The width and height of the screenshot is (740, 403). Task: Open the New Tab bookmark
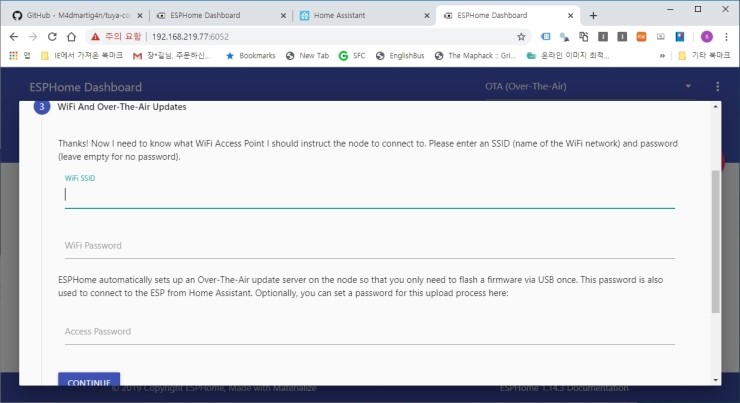coord(307,56)
